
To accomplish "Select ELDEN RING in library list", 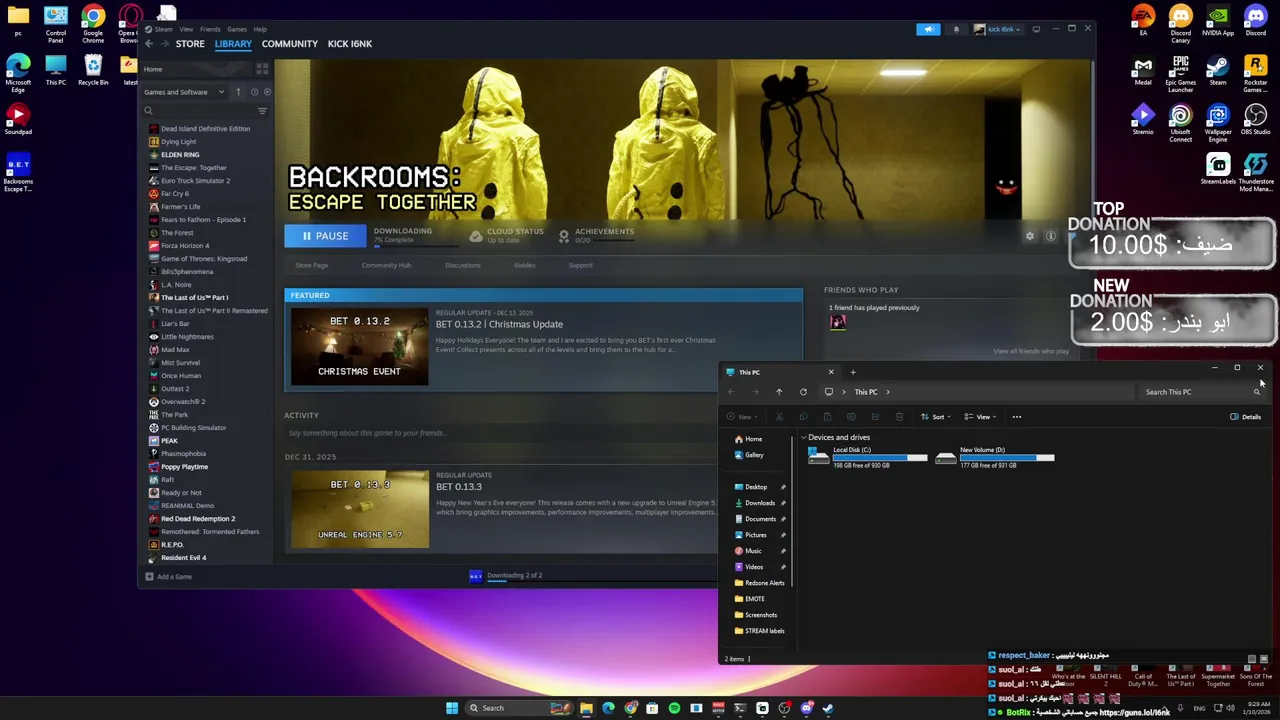I will (180, 154).
